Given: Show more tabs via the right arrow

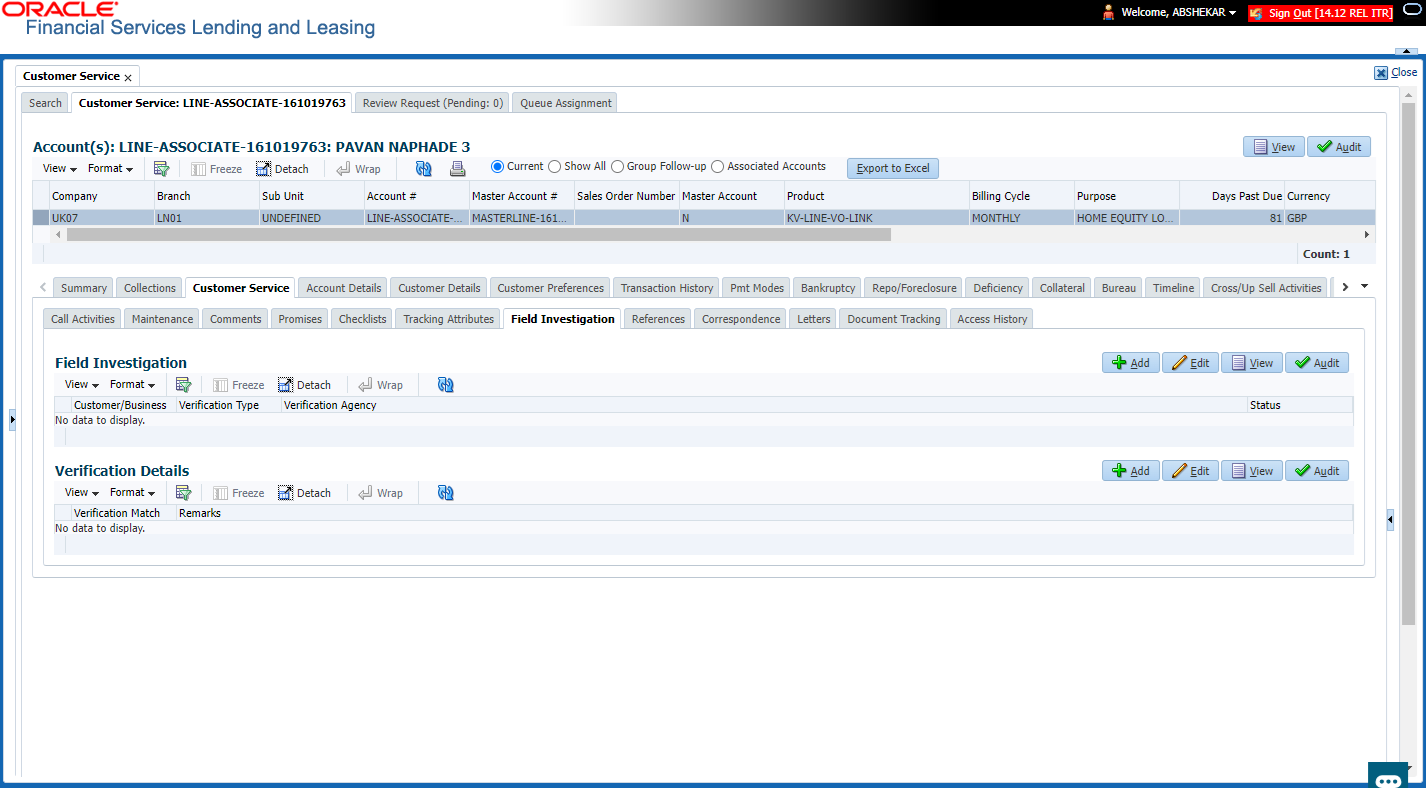Looking at the screenshot, I should pyautogui.click(x=1345, y=287).
